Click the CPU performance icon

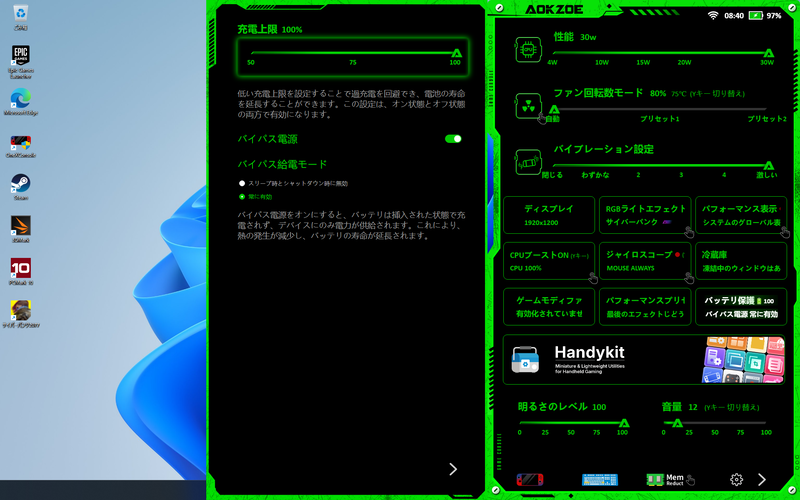[x=528, y=50]
